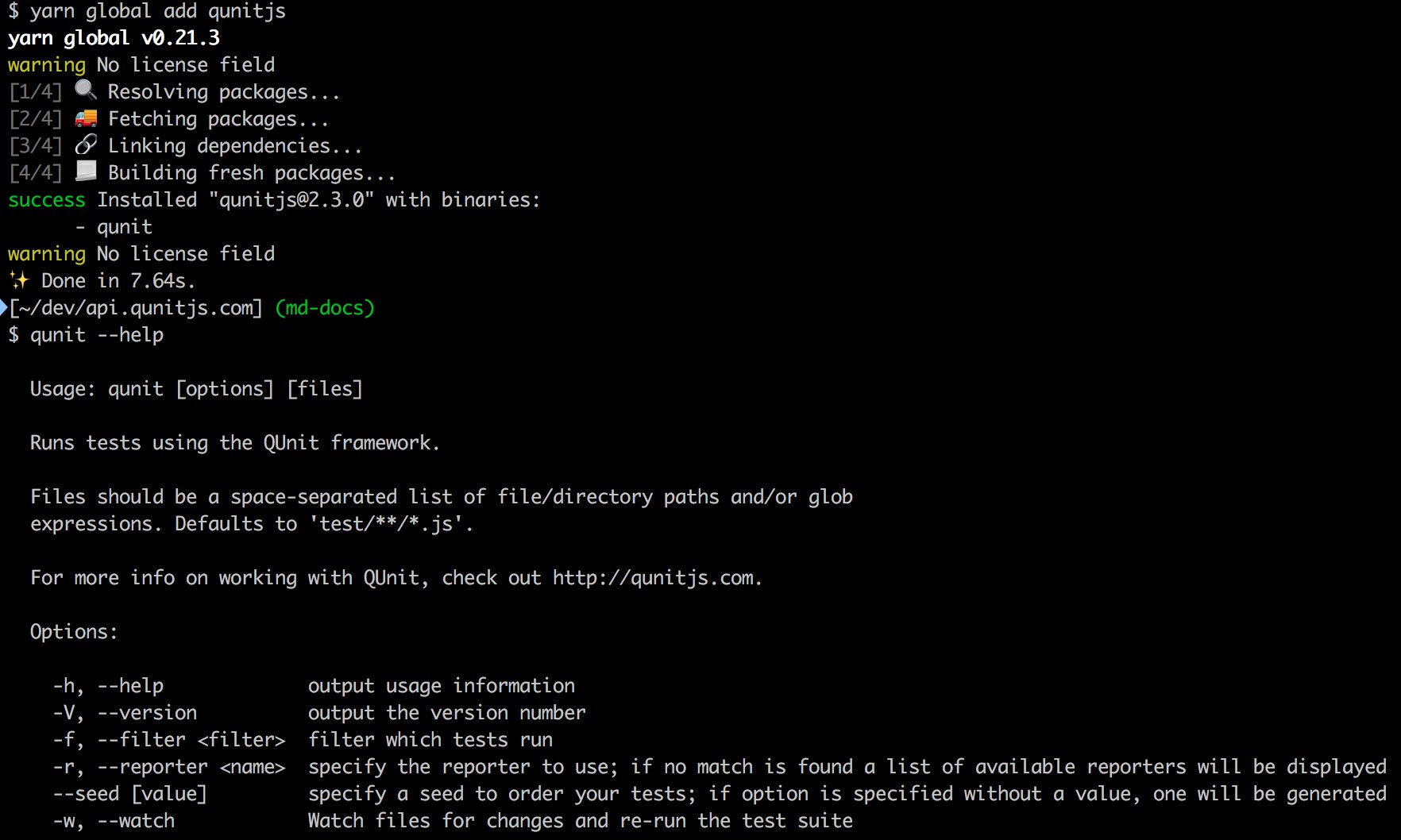The width and height of the screenshot is (1401, 840).
Task: Click the 'qunit --help' command text
Action: click(x=97, y=334)
